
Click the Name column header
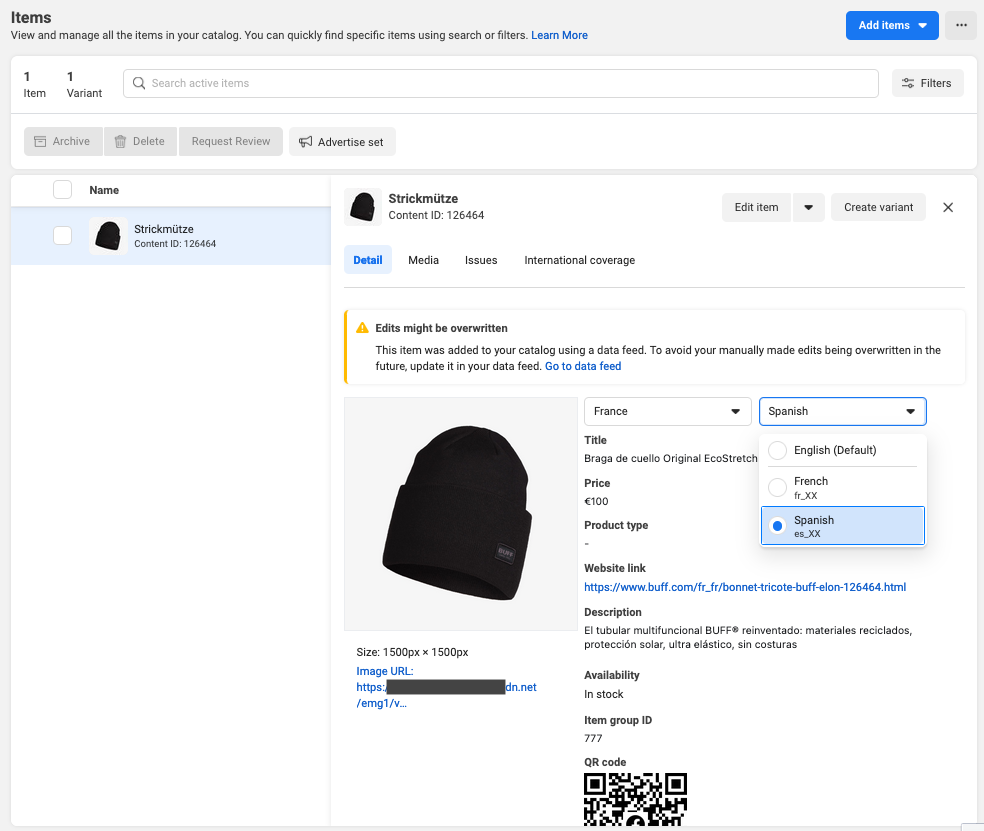pyautogui.click(x=104, y=190)
